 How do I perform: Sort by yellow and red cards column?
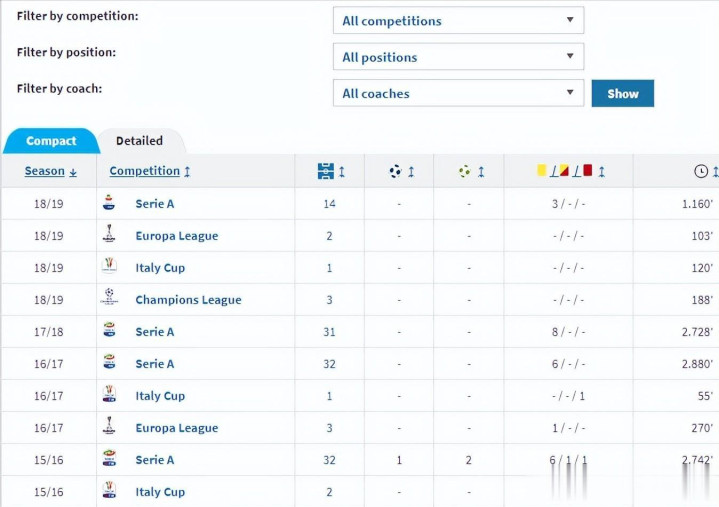pyautogui.click(x=570, y=171)
